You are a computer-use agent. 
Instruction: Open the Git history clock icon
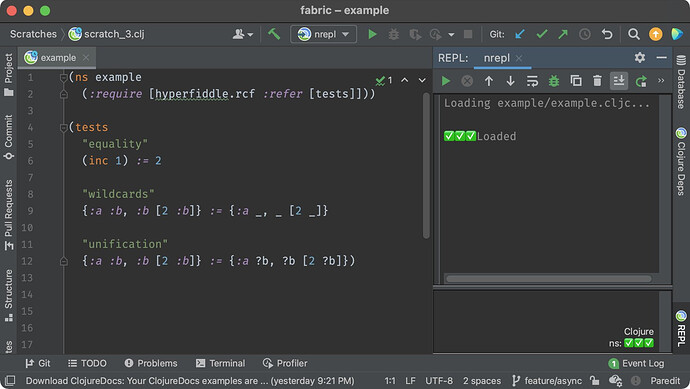pos(584,34)
